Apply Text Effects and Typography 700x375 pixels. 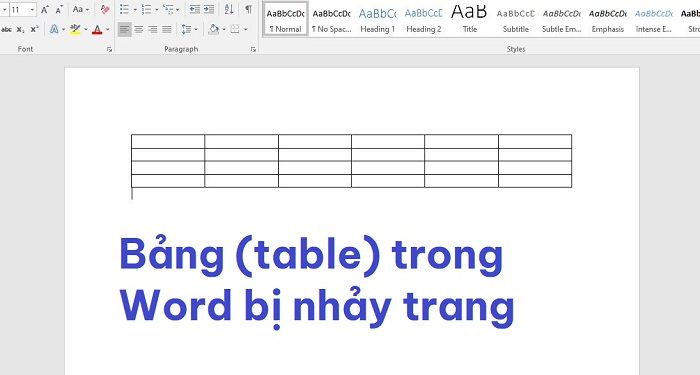(x=54, y=30)
